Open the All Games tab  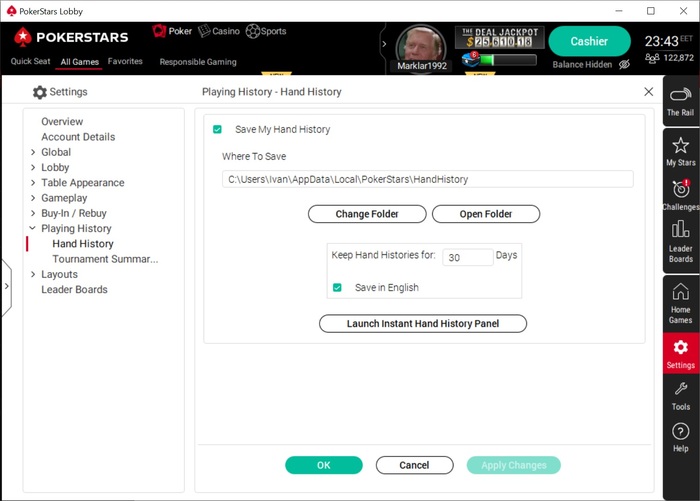[80, 62]
